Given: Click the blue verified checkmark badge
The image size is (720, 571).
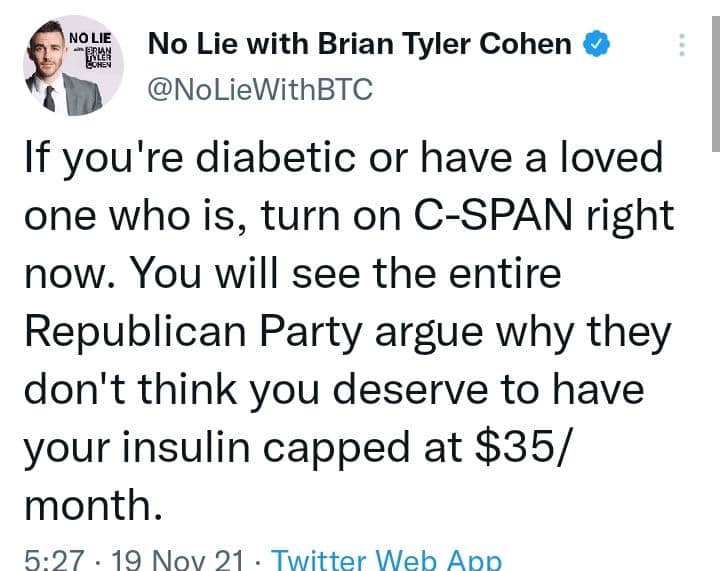Looking at the screenshot, I should pos(596,44).
